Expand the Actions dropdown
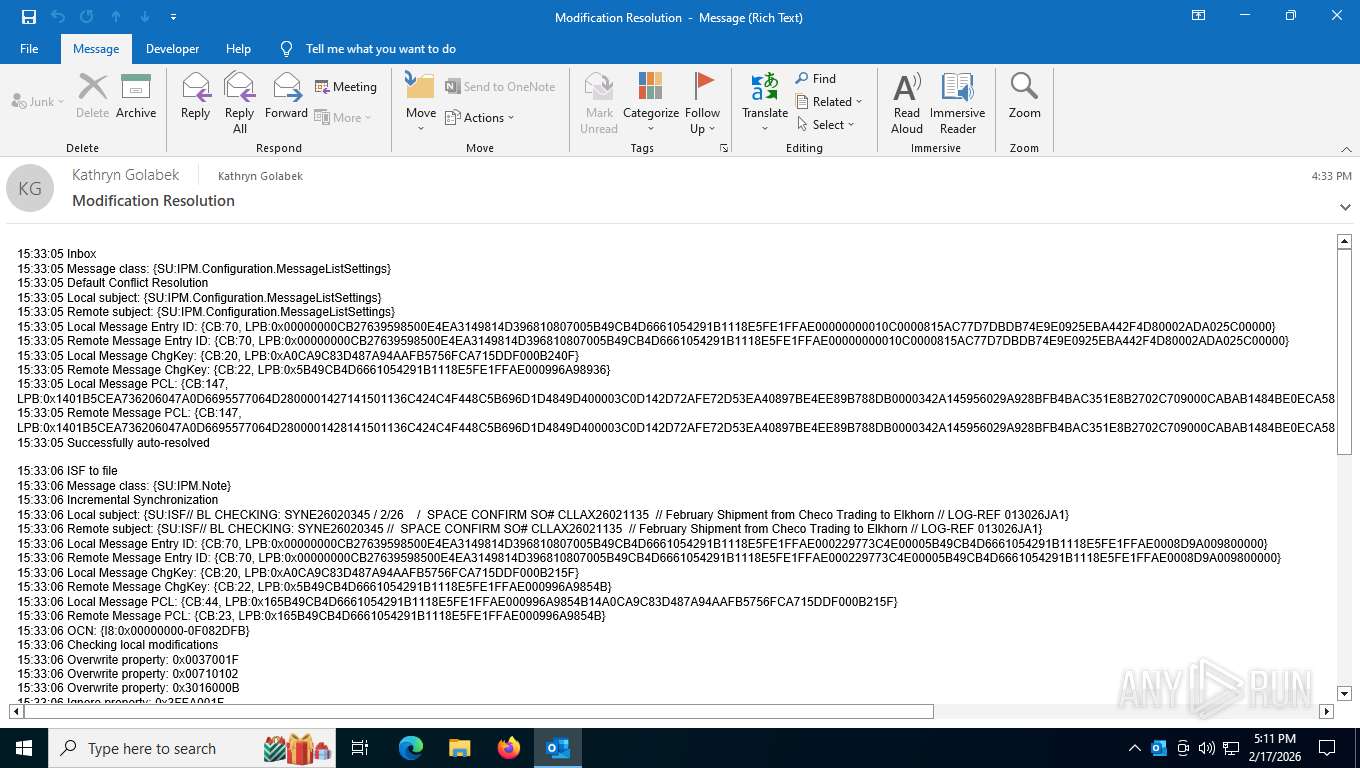The height and width of the screenshot is (768, 1360). (x=479, y=117)
